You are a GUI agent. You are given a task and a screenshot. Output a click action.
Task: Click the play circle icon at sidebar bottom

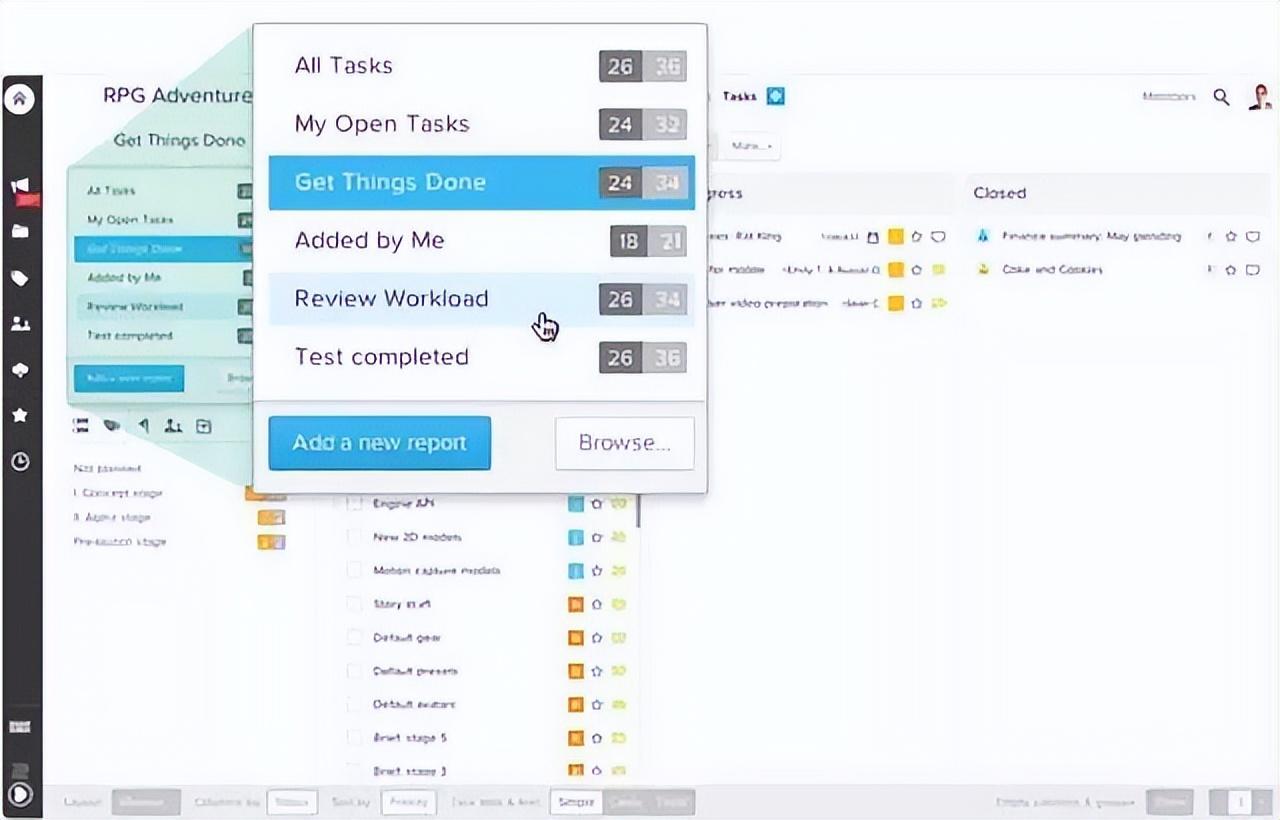tap(20, 794)
